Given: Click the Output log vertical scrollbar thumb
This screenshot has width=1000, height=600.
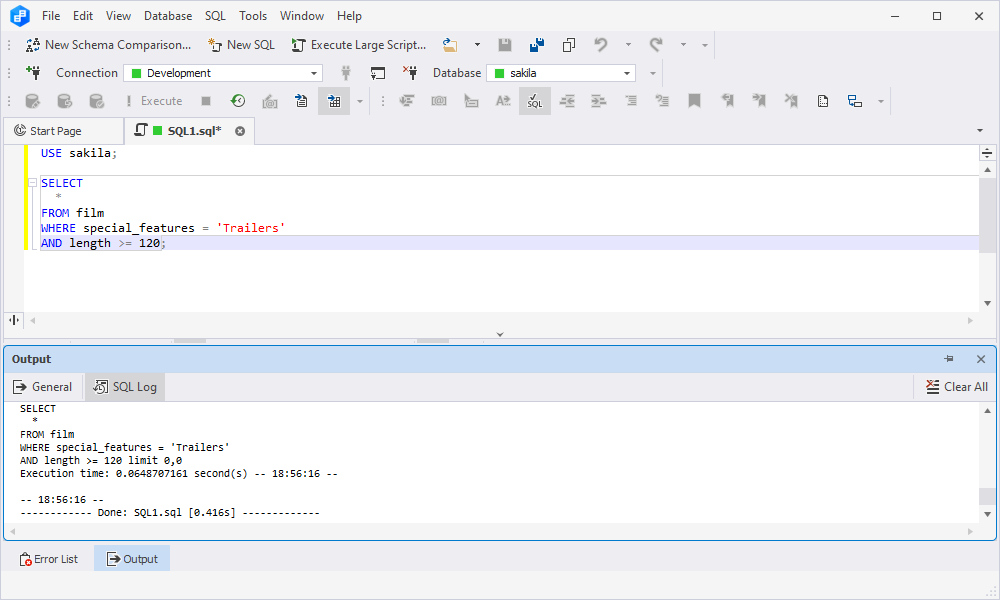Looking at the screenshot, I should click(x=987, y=496).
